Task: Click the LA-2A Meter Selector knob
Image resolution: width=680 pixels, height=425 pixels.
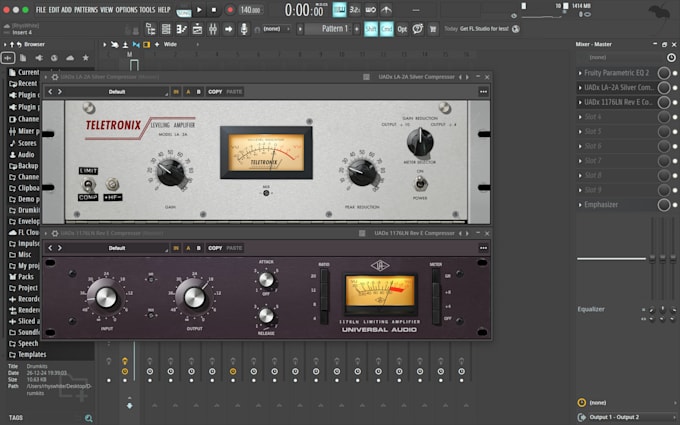Action: tap(420, 142)
